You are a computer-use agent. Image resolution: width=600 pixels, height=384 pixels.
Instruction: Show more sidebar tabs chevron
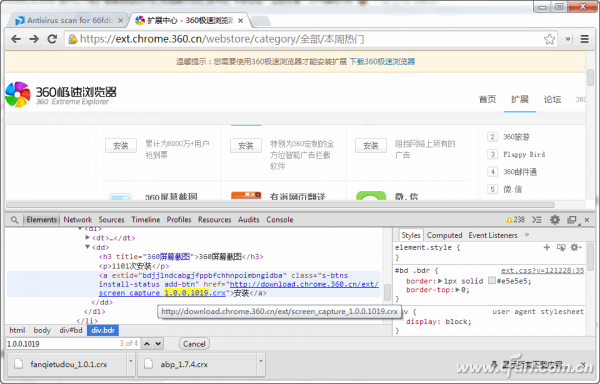coord(527,235)
